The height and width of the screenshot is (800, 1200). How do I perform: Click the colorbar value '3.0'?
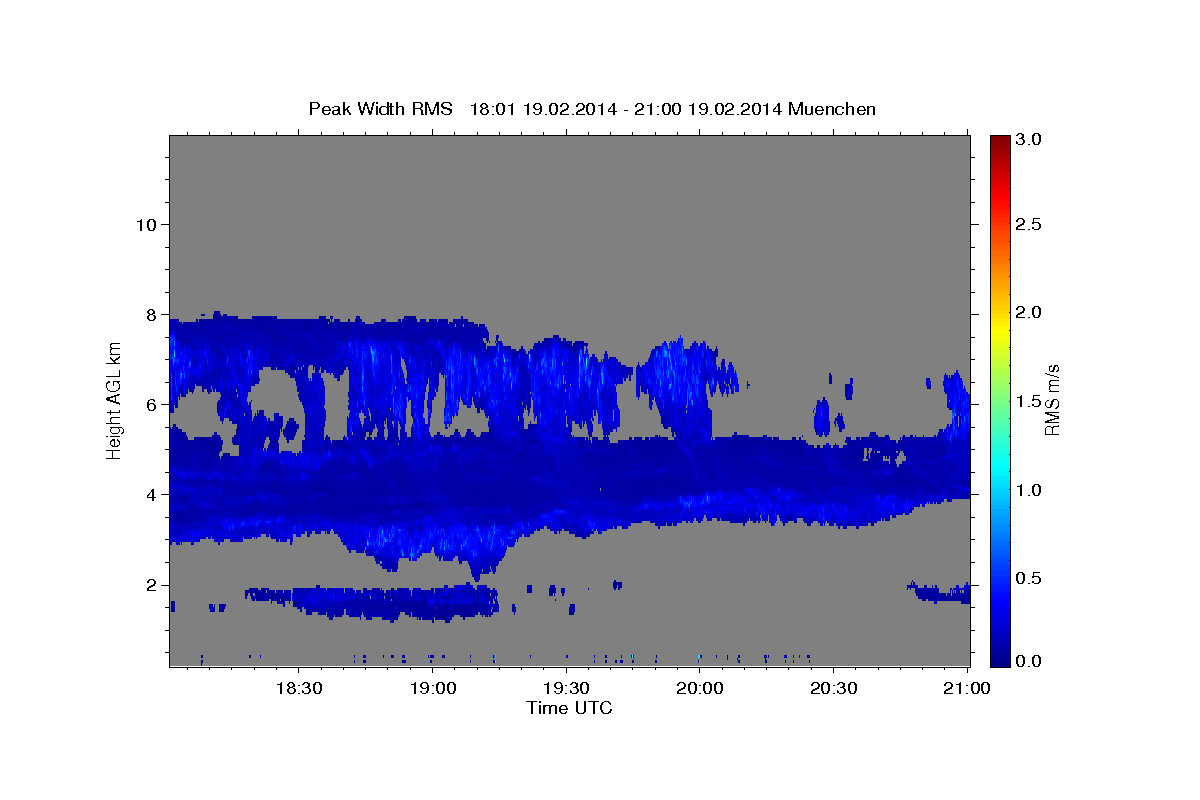tap(1029, 140)
